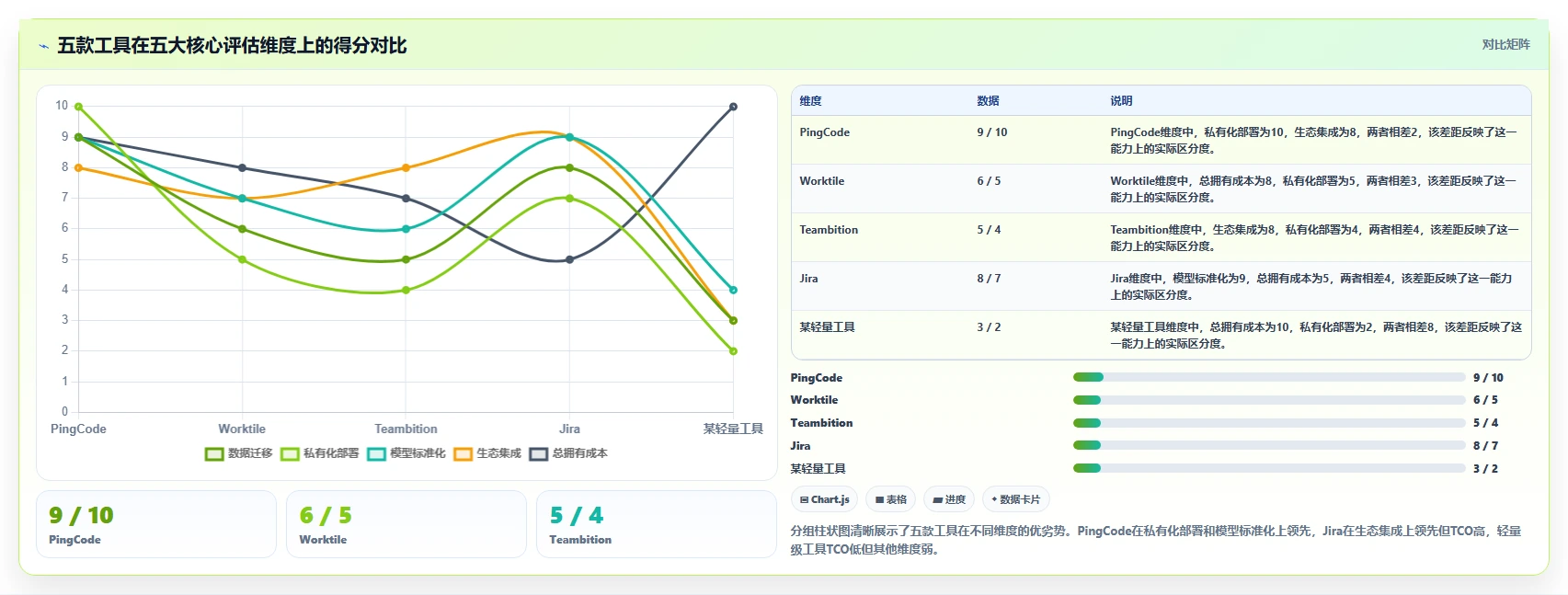Toggle the 数据迁移 legend series
Image resolution: width=1568 pixels, height=595 pixels.
click(239, 453)
